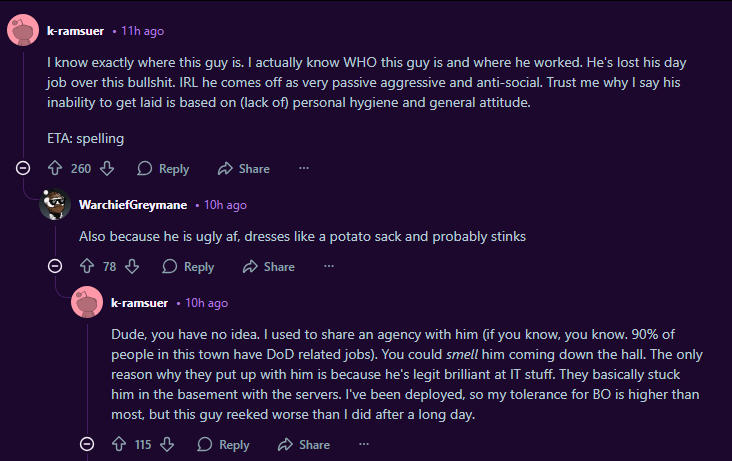Image resolution: width=732 pixels, height=461 pixels.
Task: Click k-ramsuer's avatar on the top comment
Action: point(23,31)
